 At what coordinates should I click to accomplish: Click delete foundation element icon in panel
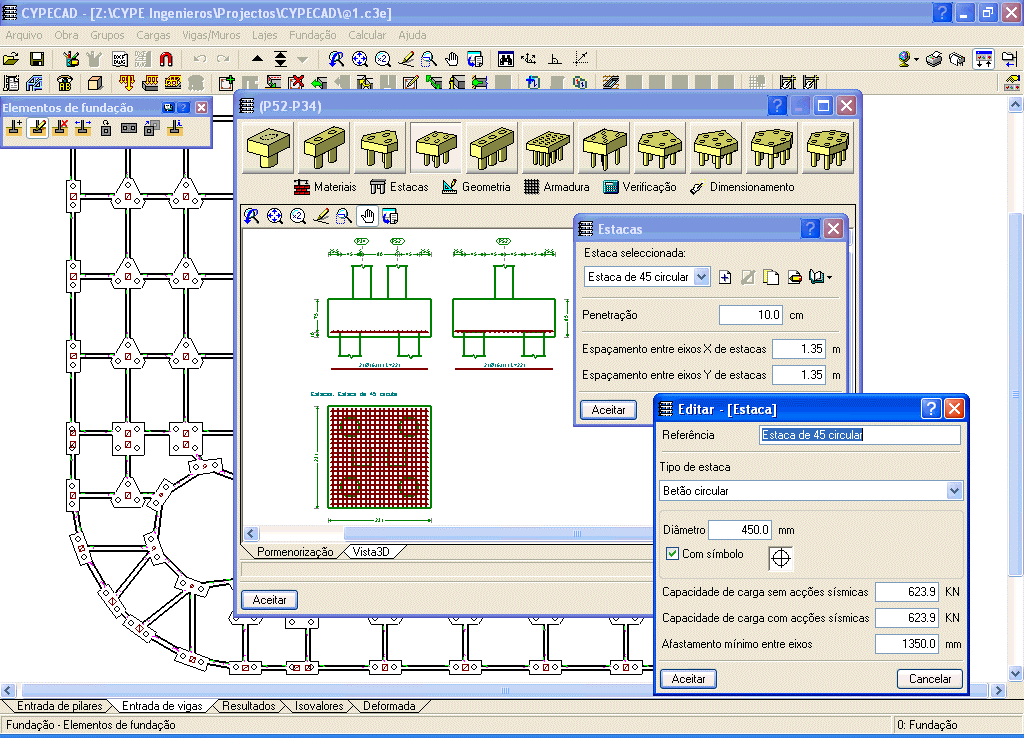61,128
